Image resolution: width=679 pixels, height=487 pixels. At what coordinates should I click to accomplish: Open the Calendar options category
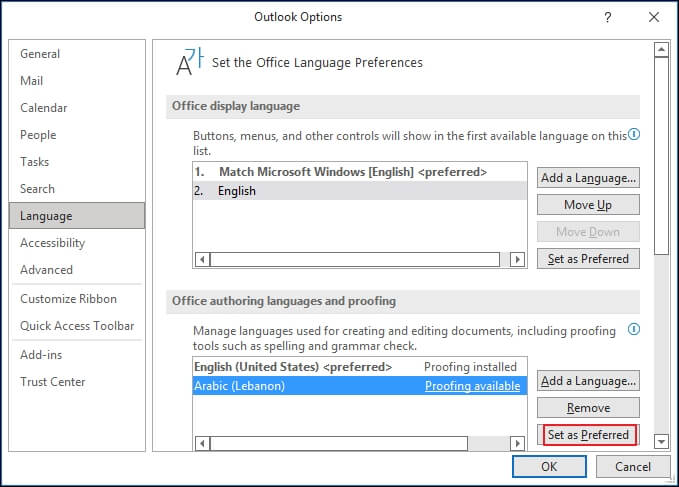click(x=77, y=108)
